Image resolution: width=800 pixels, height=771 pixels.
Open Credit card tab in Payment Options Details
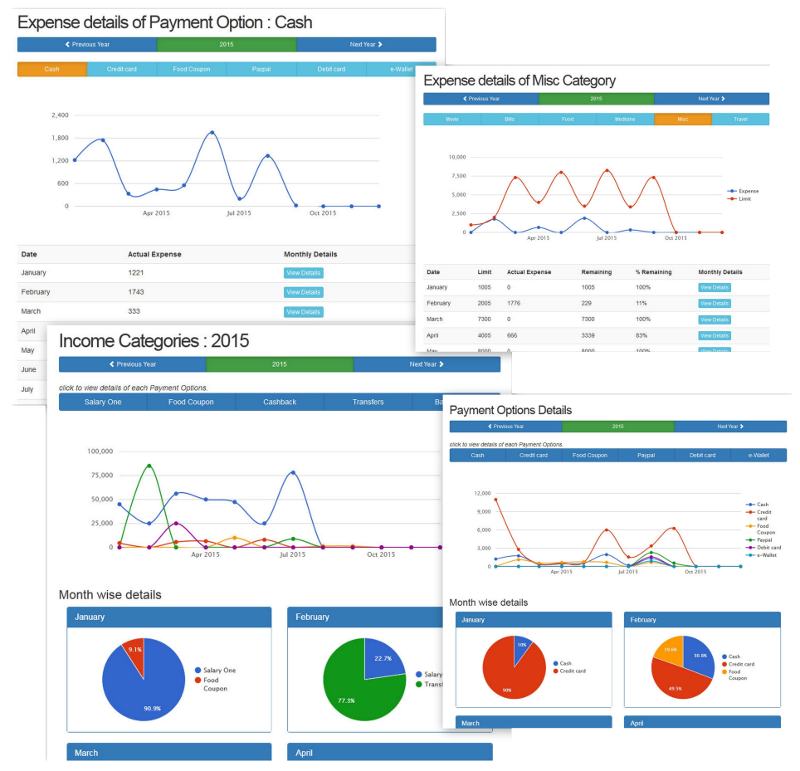coord(534,455)
